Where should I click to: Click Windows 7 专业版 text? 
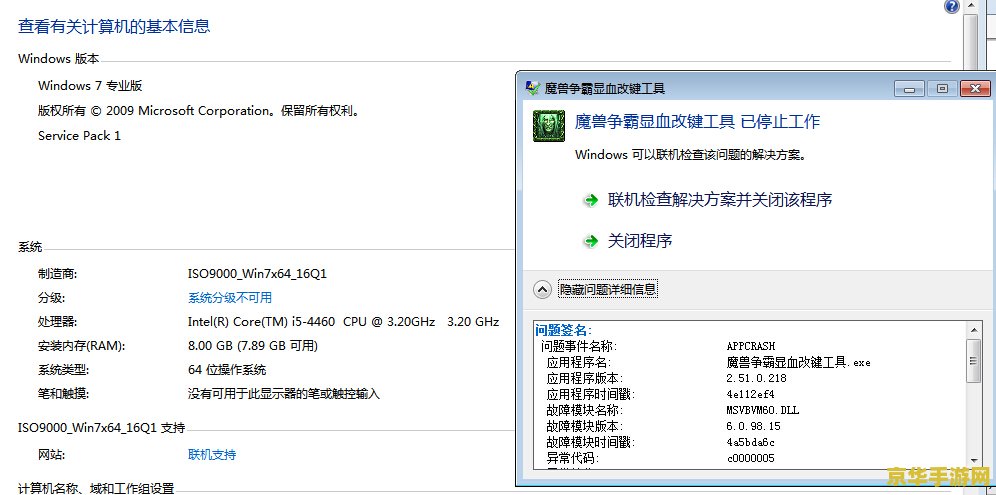[x=90, y=86]
